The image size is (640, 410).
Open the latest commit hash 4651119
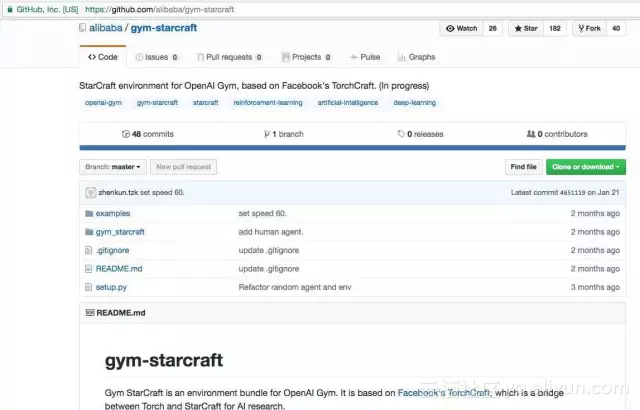pos(573,193)
